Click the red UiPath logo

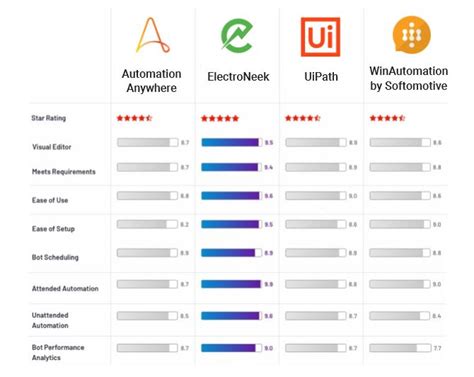pyautogui.click(x=321, y=37)
